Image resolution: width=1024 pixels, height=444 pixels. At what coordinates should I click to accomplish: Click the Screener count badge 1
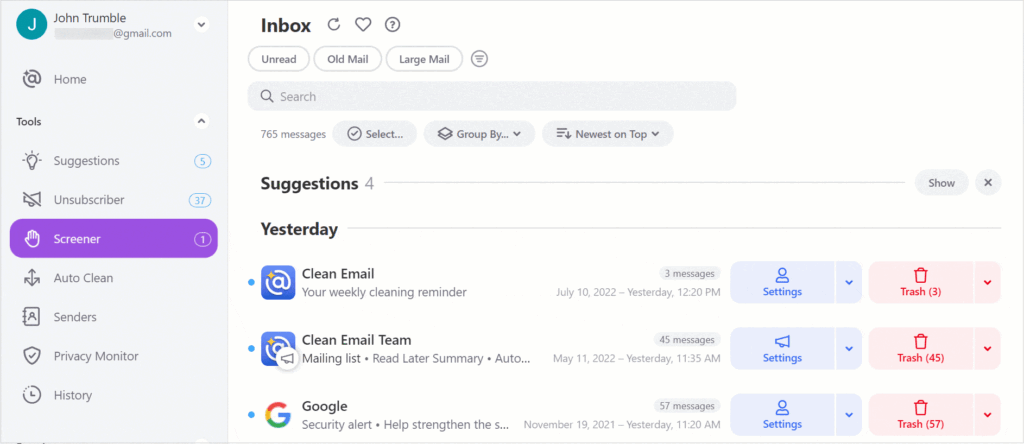[202, 240]
